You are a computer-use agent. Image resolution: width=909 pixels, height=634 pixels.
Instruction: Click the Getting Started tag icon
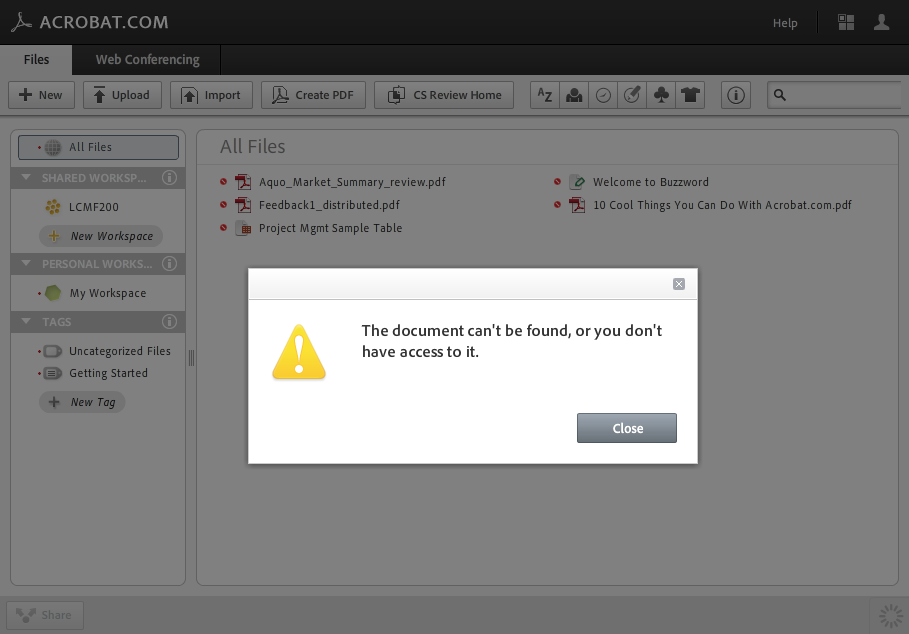53,373
